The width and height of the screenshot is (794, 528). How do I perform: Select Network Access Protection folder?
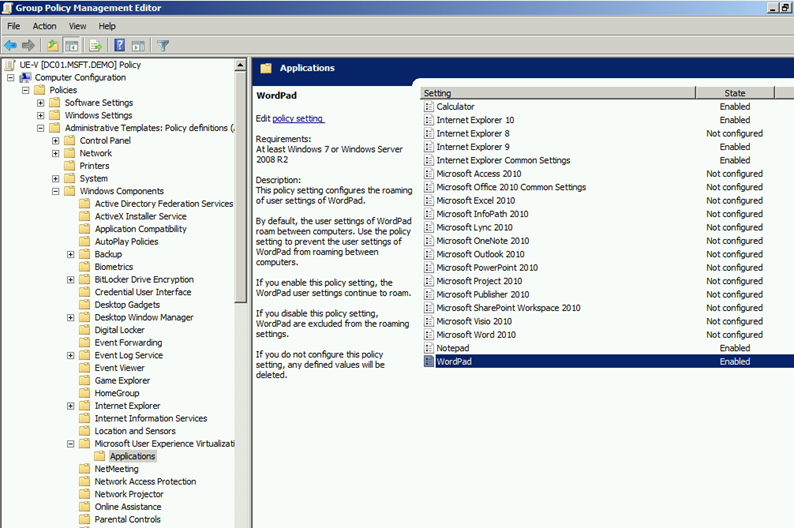[145, 481]
